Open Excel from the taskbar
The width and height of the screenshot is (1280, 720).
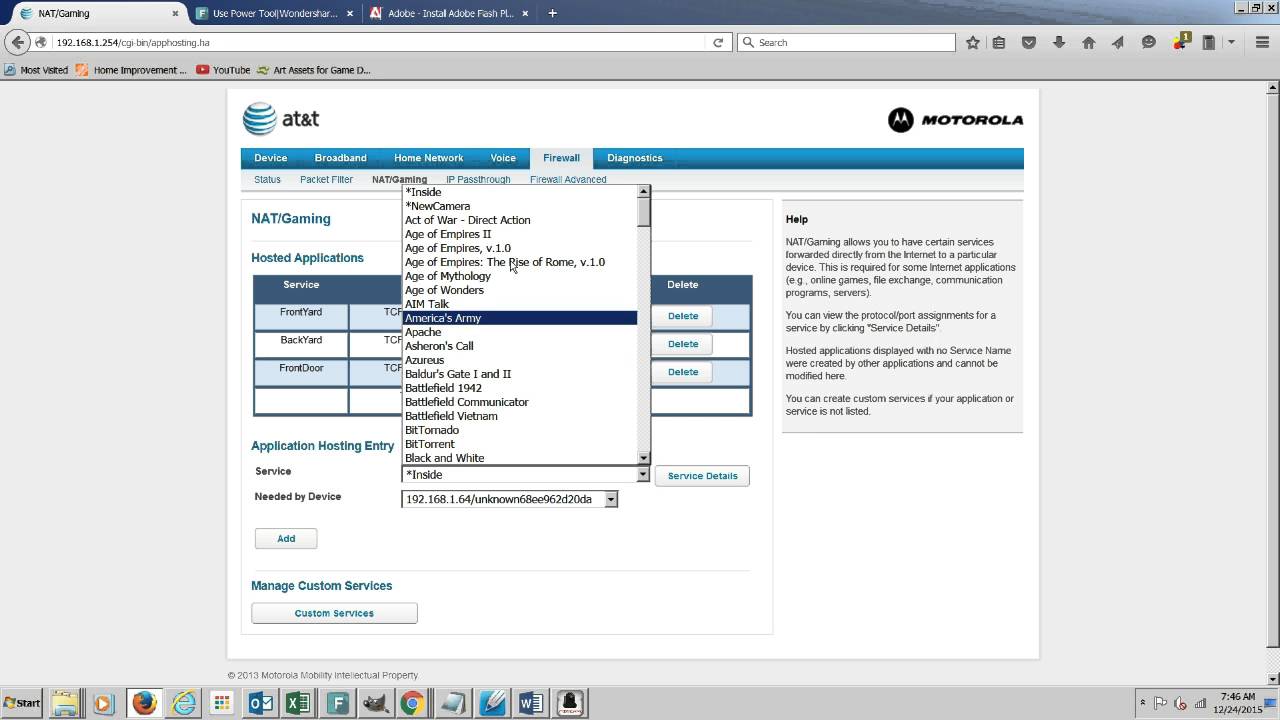tap(298, 703)
